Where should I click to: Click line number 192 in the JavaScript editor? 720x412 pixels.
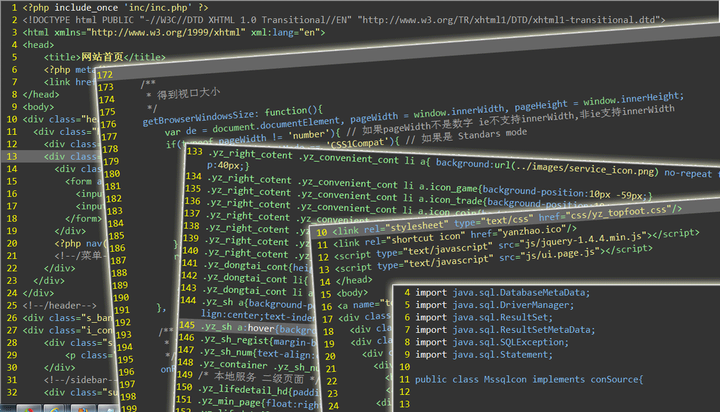click(123, 323)
